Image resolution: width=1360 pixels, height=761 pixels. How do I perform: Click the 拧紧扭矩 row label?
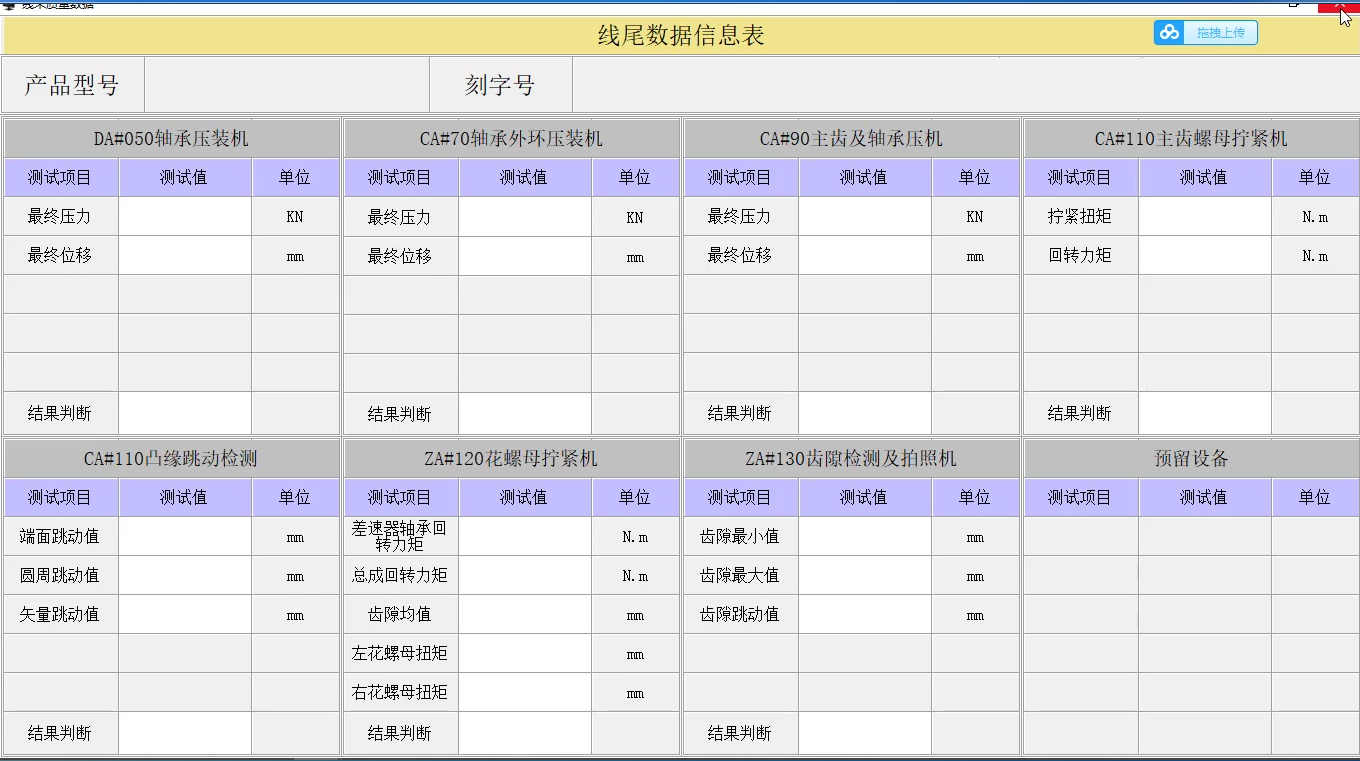click(x=1080, y=216)
